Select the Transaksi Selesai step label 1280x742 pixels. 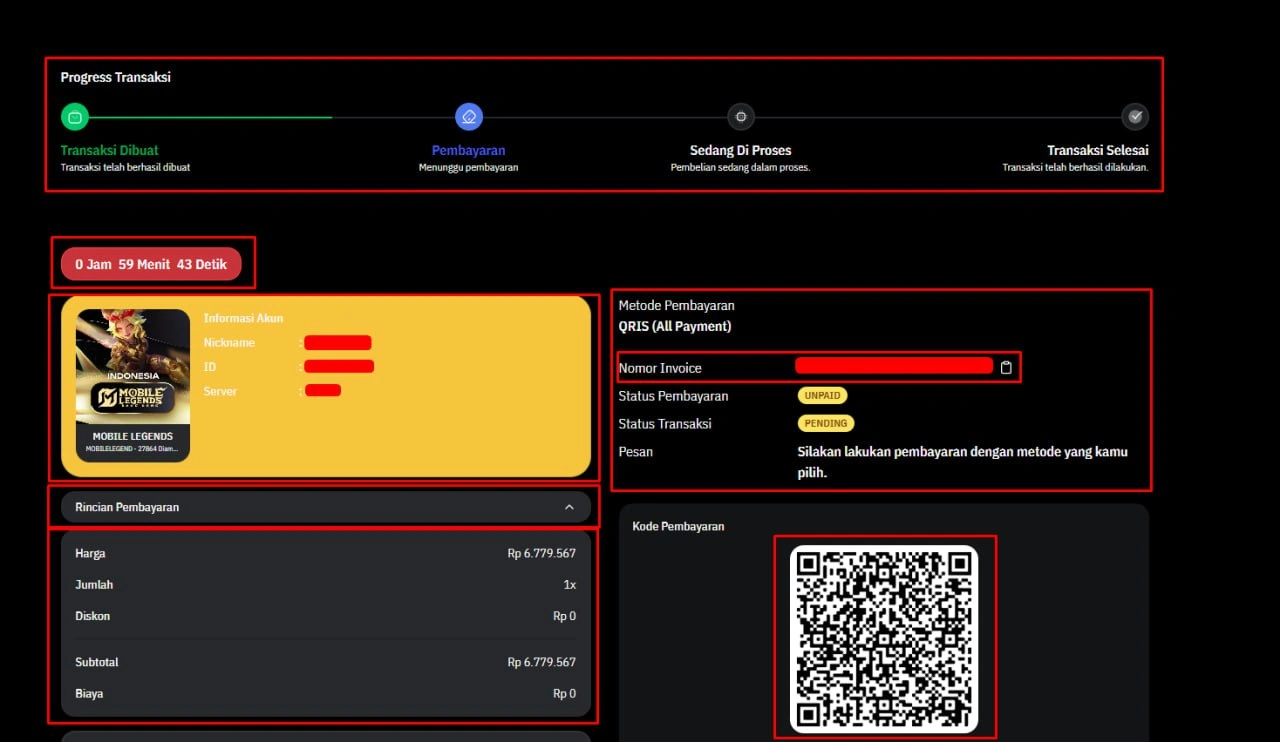coord(1097,151)
